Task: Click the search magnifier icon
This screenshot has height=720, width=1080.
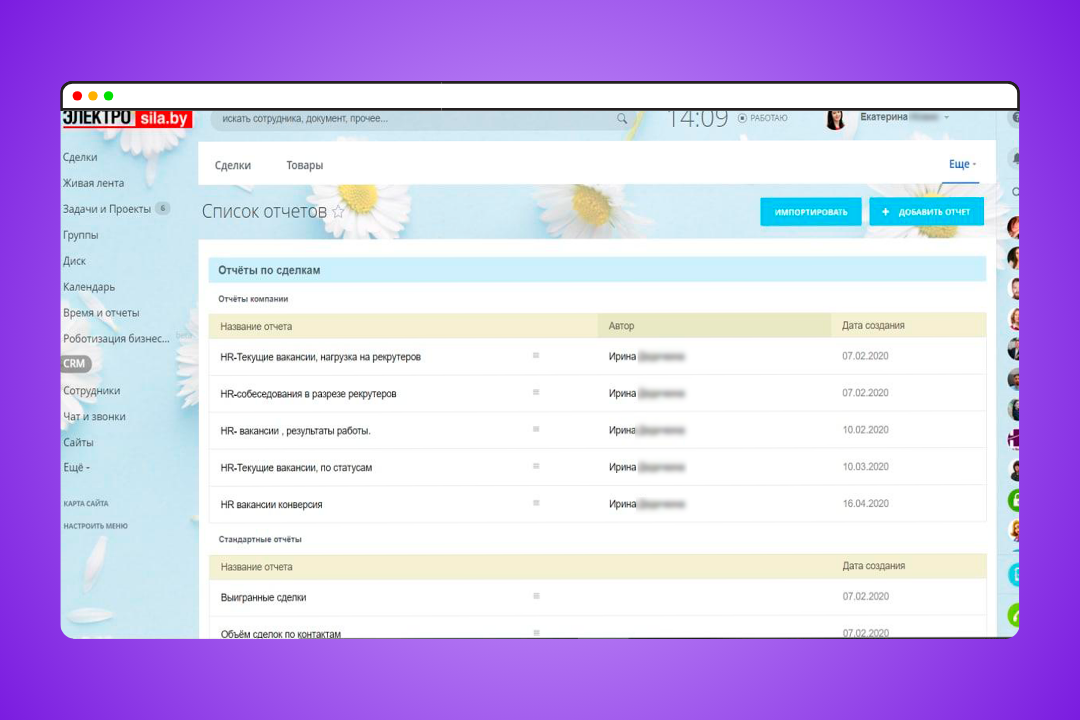Action: point(622,119)
